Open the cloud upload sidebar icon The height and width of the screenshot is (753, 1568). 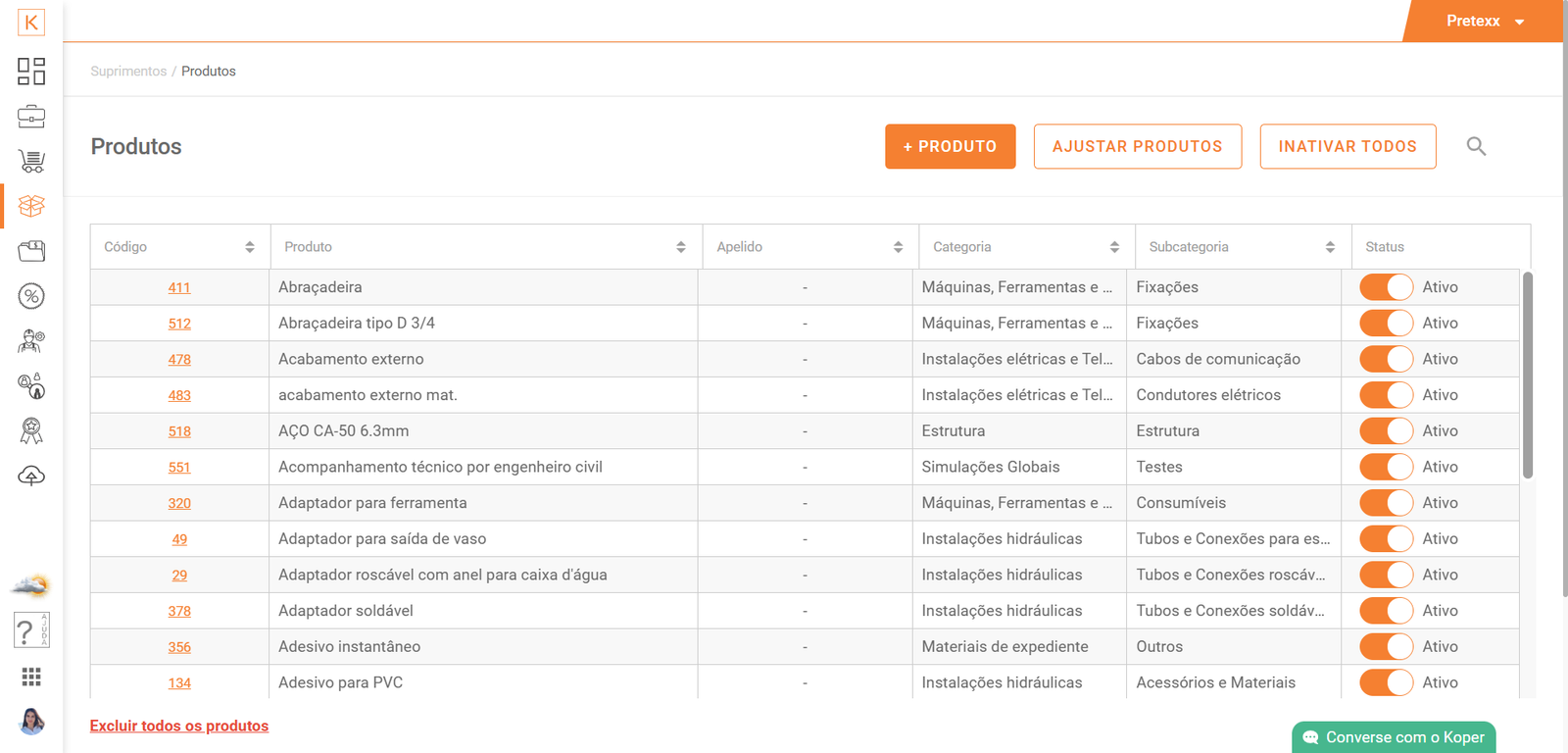[31, 477]
